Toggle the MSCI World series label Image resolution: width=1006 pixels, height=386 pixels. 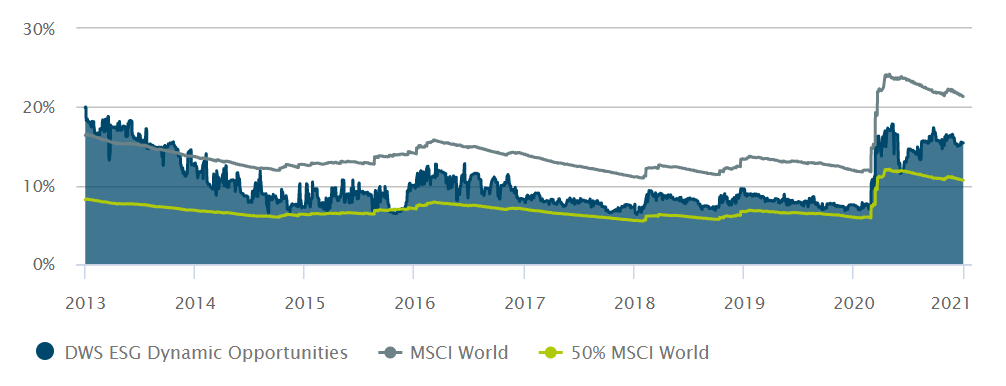459,352
